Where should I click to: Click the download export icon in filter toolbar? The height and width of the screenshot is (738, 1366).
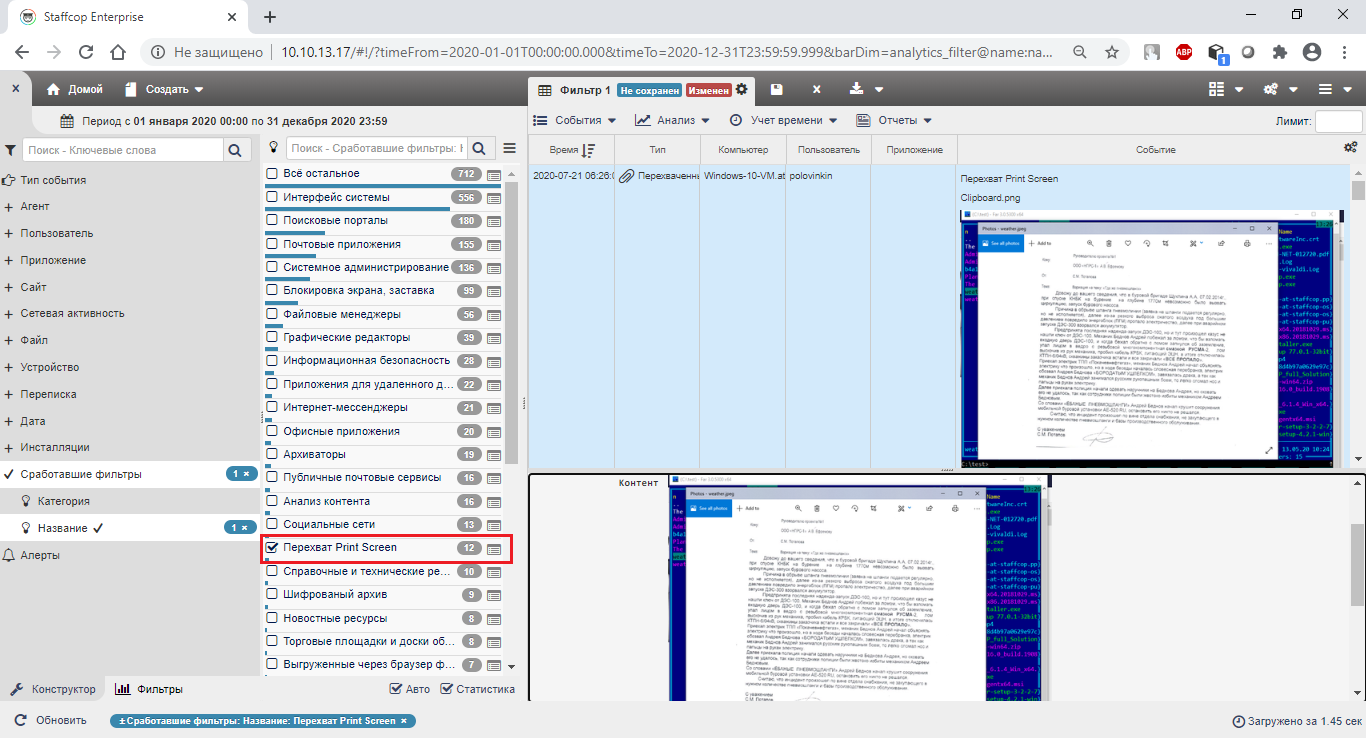(856, 90)
